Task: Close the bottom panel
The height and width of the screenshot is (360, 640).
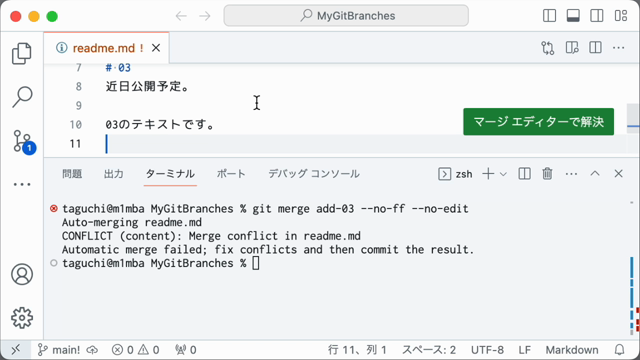Action: coord(619,174)
